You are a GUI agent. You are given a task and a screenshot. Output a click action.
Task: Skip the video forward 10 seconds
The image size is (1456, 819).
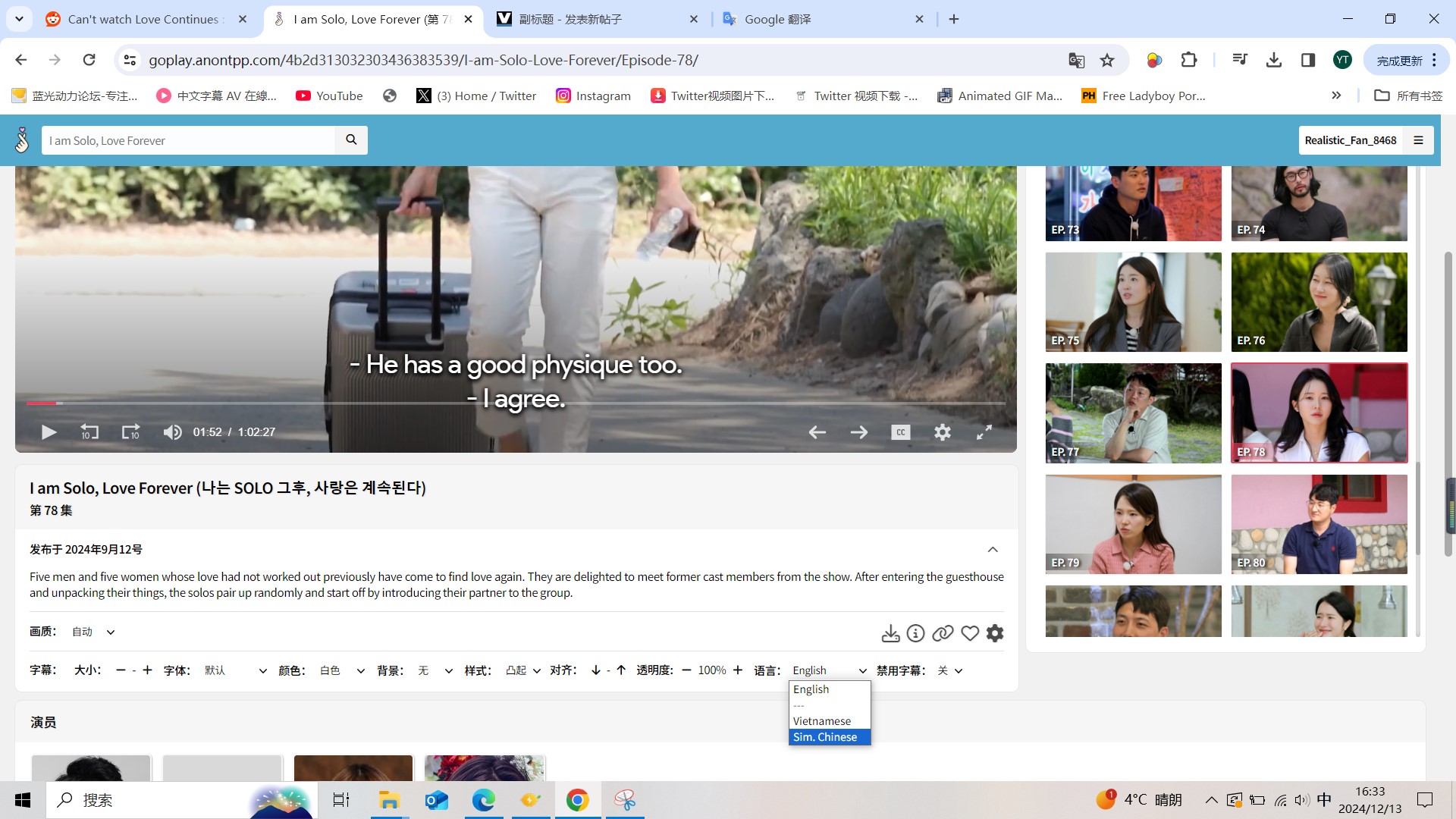pos(130,432)
